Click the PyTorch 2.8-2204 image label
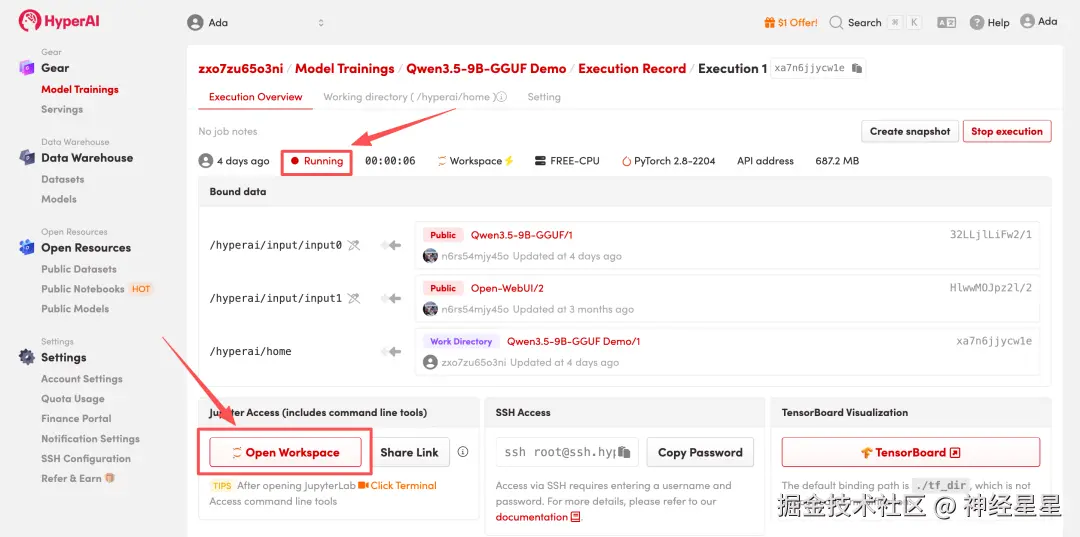This screenshot has height=537, width=1080. tap(669, 161)
